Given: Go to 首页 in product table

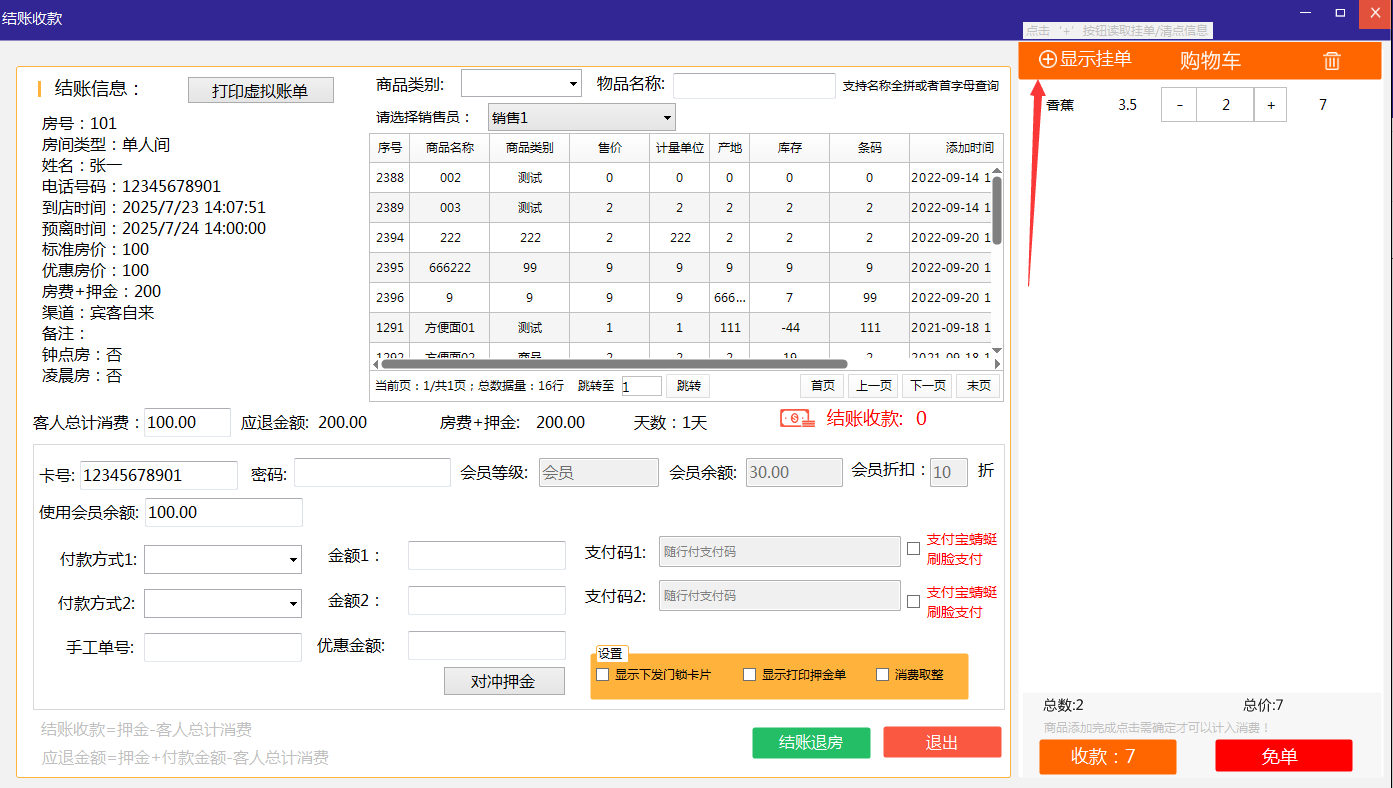Looking at the screenshot, I should pos(823,386).
